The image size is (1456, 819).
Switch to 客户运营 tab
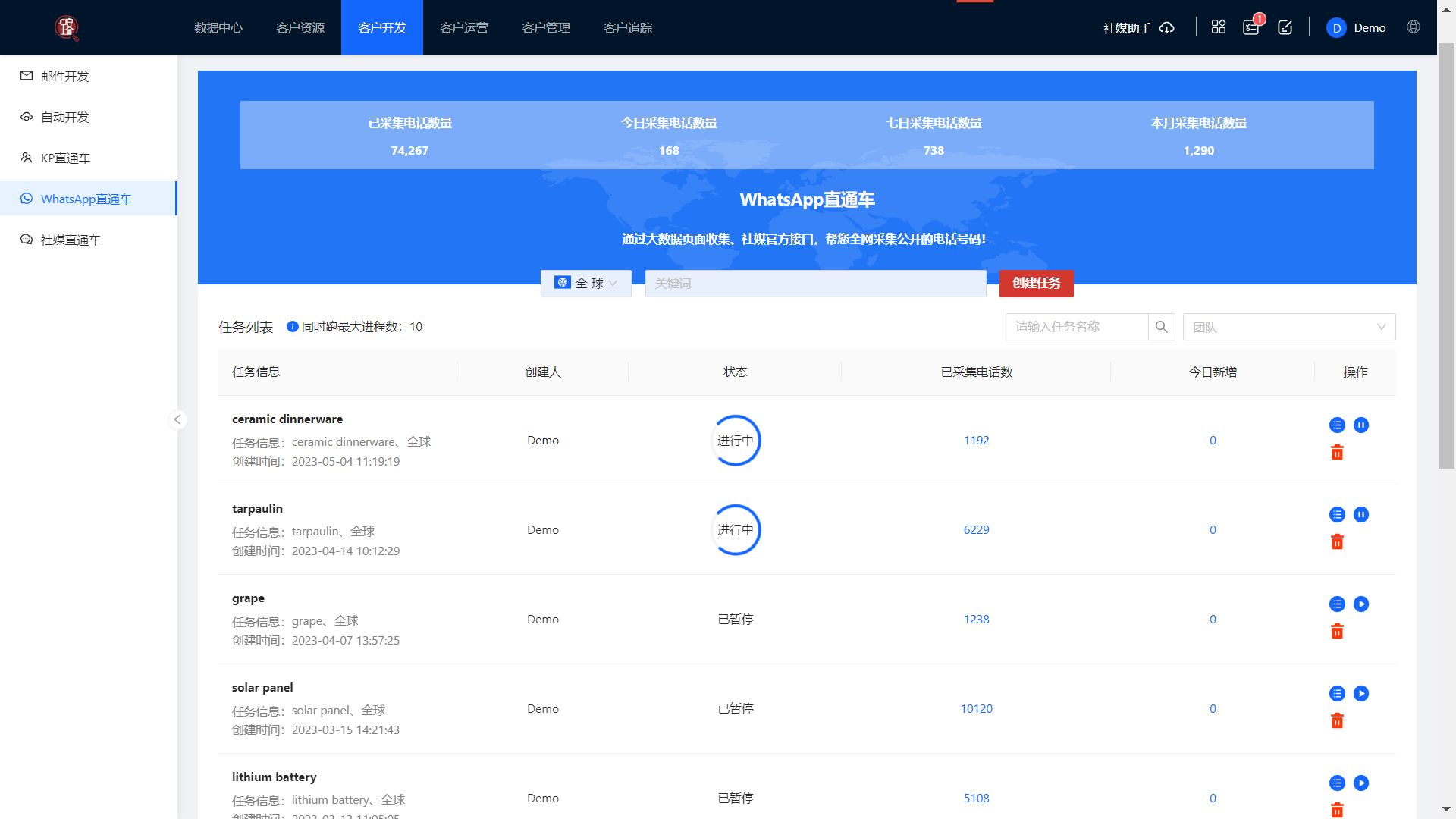point(464,28)
